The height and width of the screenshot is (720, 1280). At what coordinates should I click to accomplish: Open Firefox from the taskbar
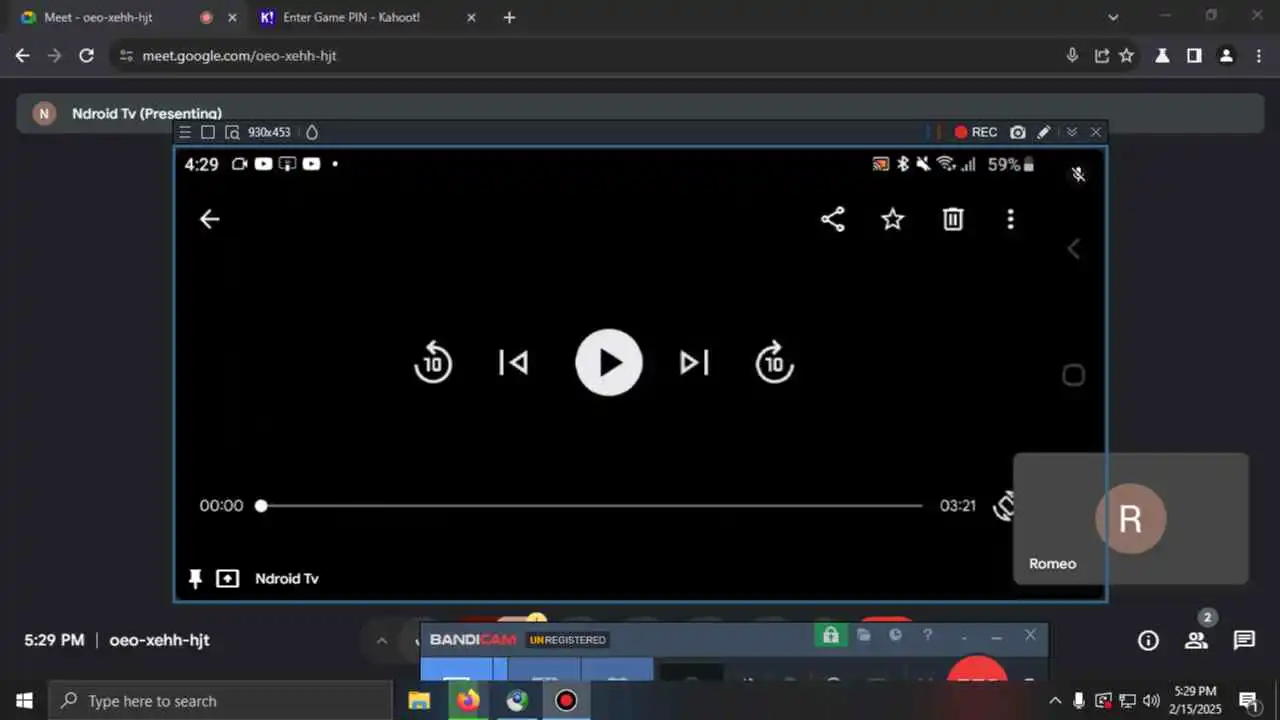tap(468, 700)
